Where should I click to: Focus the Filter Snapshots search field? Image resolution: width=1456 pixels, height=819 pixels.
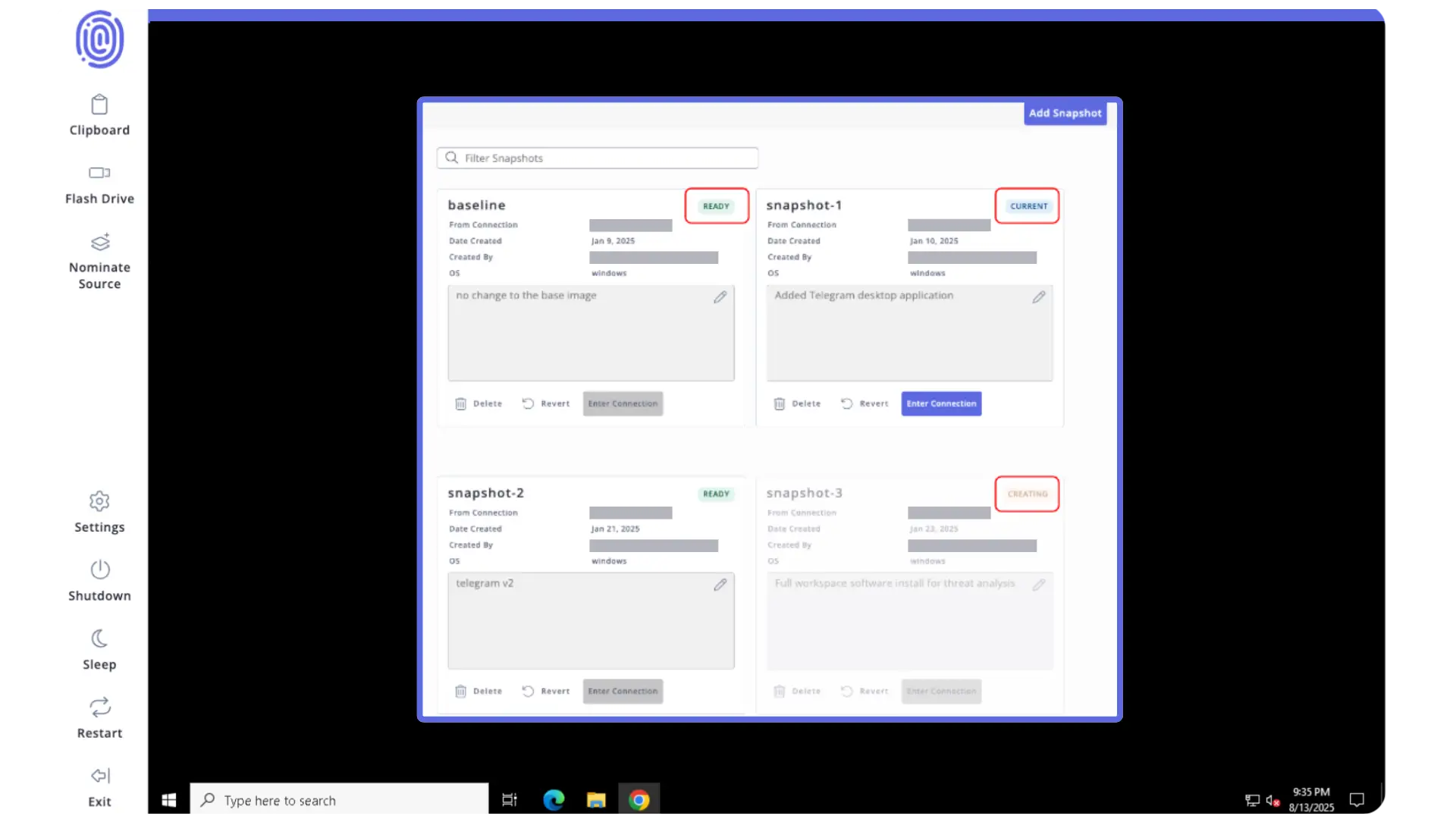tap(598, 158)
